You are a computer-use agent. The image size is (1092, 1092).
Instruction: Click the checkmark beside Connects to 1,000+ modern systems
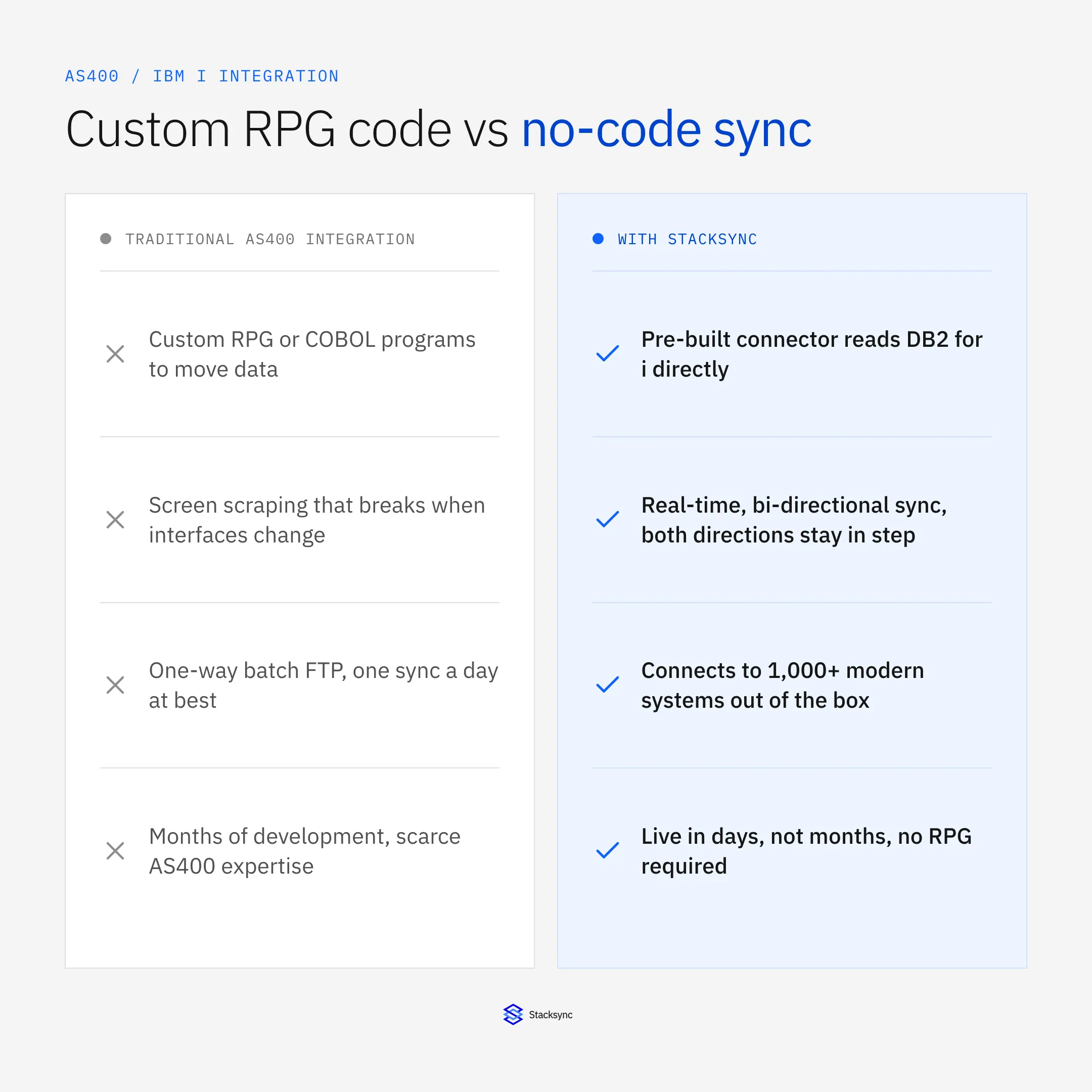pos(608,685)
